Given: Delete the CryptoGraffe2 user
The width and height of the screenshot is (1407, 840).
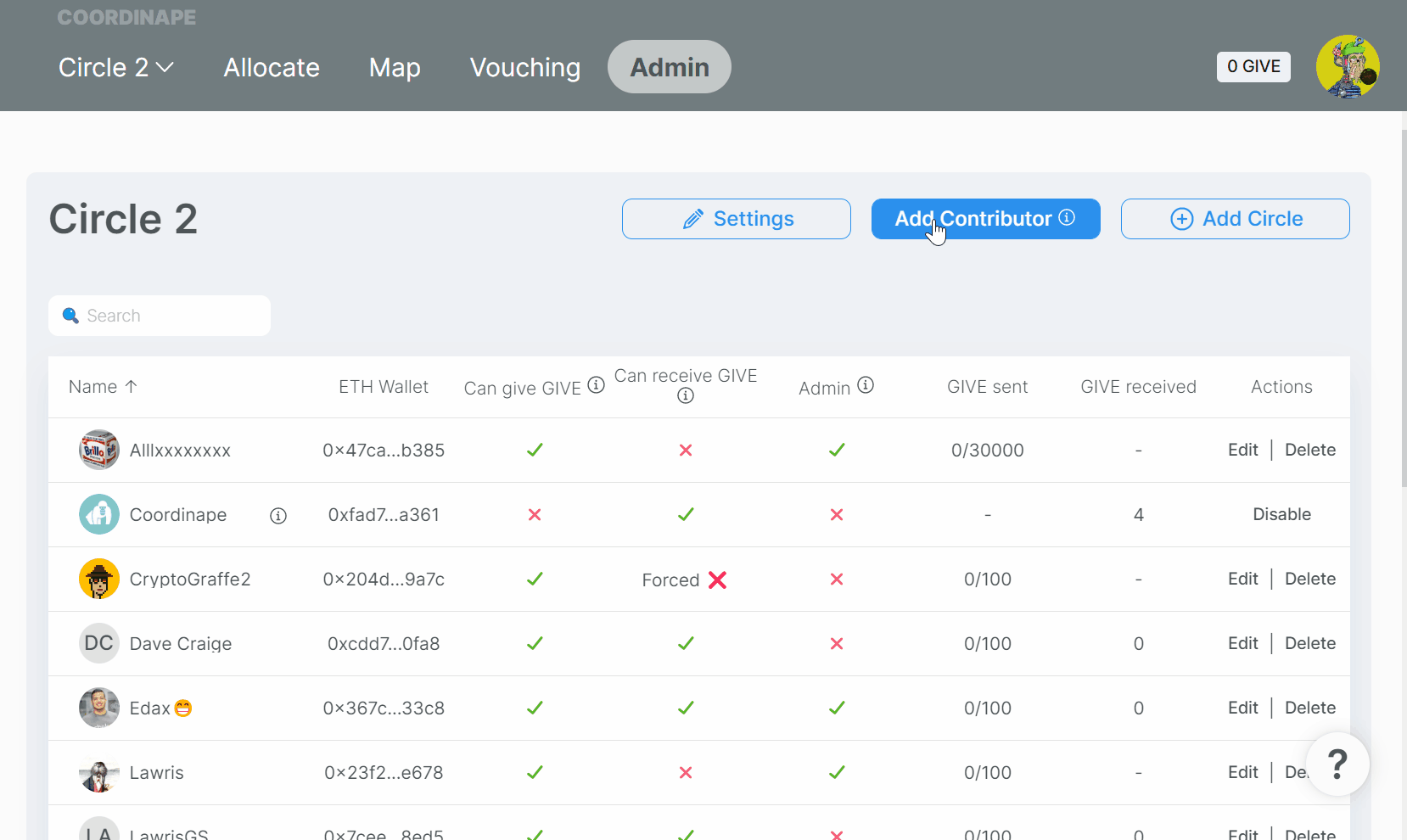Looking at the screenshot, I should [x=1310, y=579].
